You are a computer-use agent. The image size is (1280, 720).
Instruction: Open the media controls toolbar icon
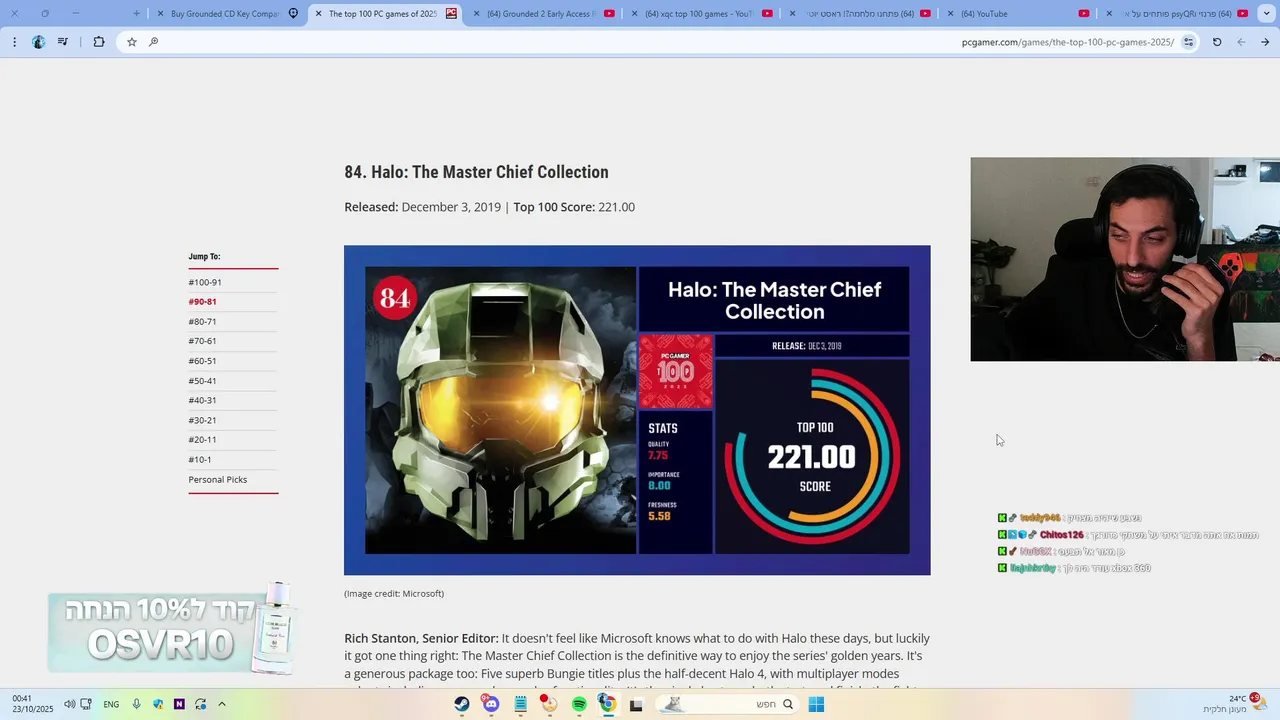tap(64, 42)
